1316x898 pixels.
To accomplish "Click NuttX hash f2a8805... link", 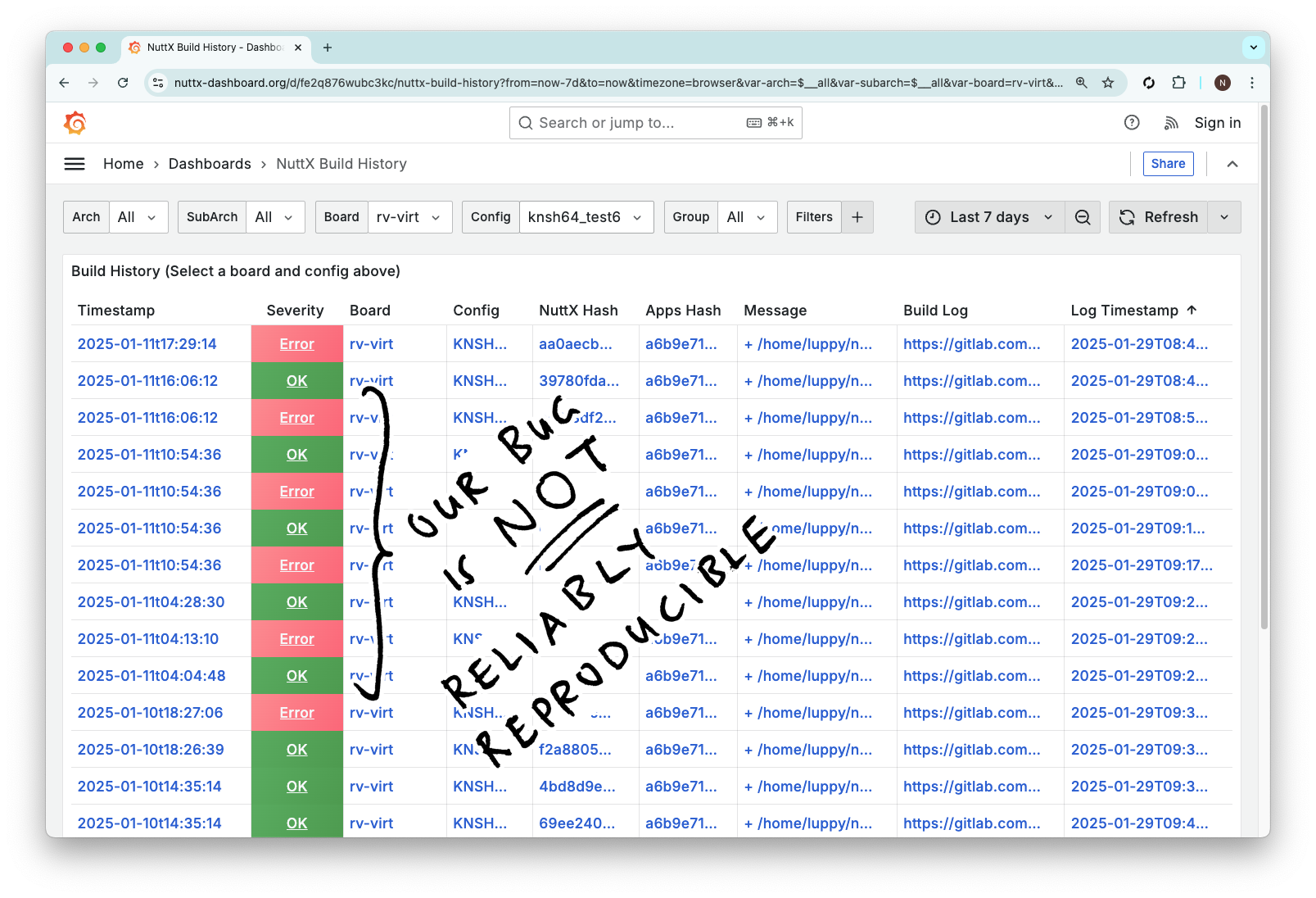I will pos(575,750).
